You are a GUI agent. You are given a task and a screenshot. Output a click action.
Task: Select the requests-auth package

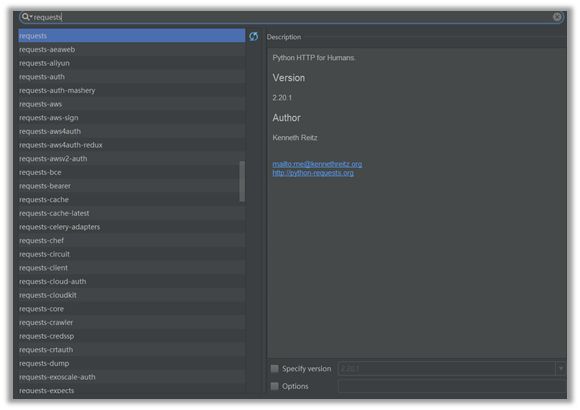click(x=132, y=77)
